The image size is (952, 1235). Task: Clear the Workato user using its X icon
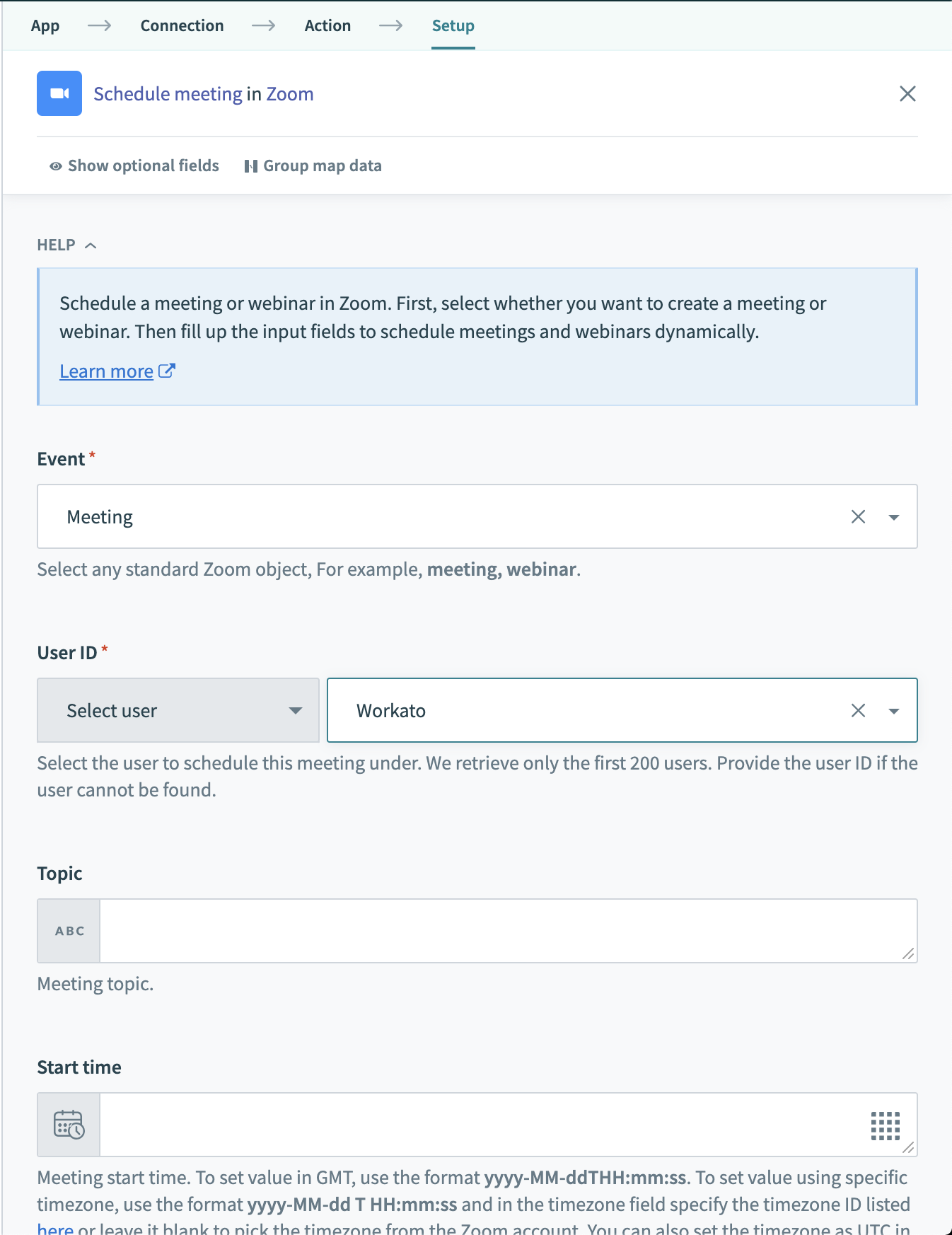[859, 710]
